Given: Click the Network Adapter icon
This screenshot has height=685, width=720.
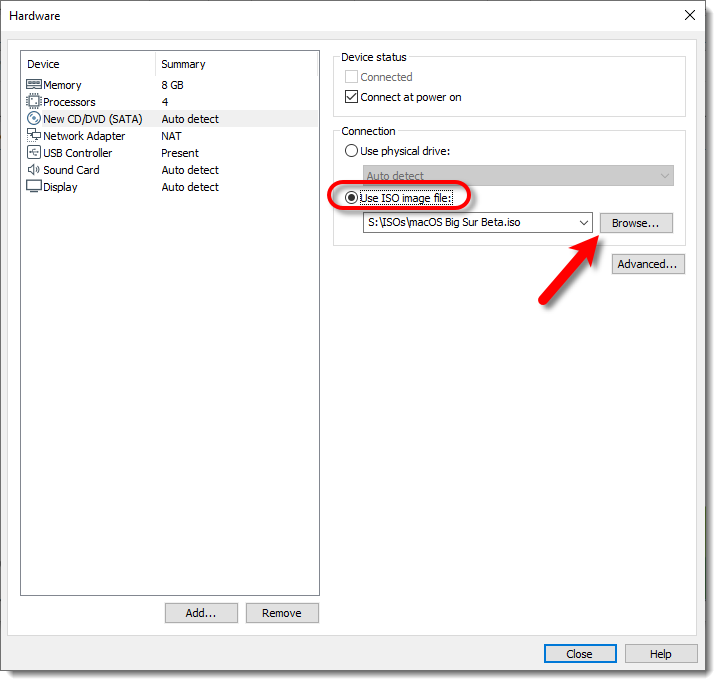Looking at the screenshot, I should tap(33, 136).
